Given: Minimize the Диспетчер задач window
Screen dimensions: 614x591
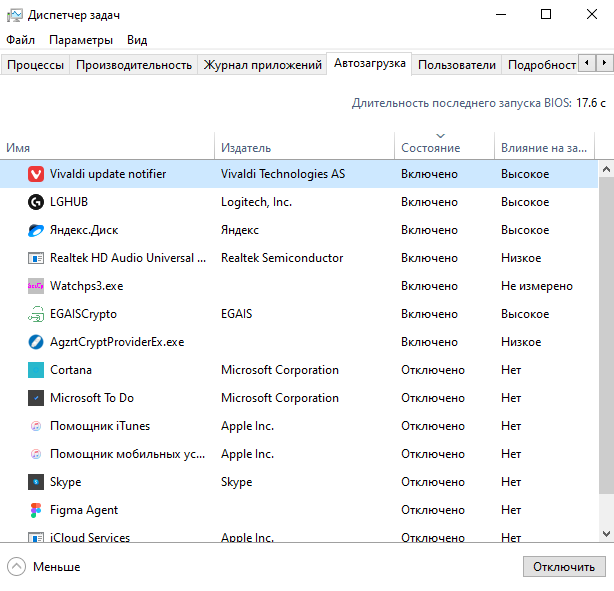Looking at the screenshot, I should [501, 15].
